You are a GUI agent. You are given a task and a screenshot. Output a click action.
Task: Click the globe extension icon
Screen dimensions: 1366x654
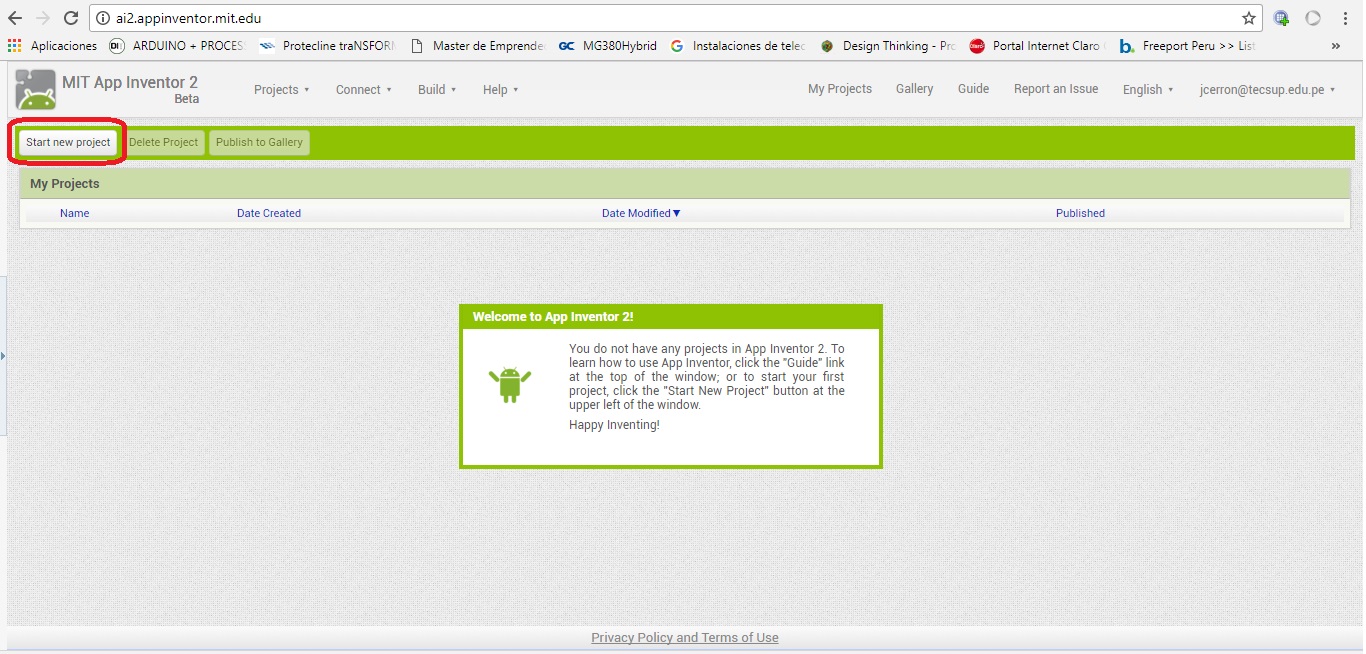click(1281, 18)
